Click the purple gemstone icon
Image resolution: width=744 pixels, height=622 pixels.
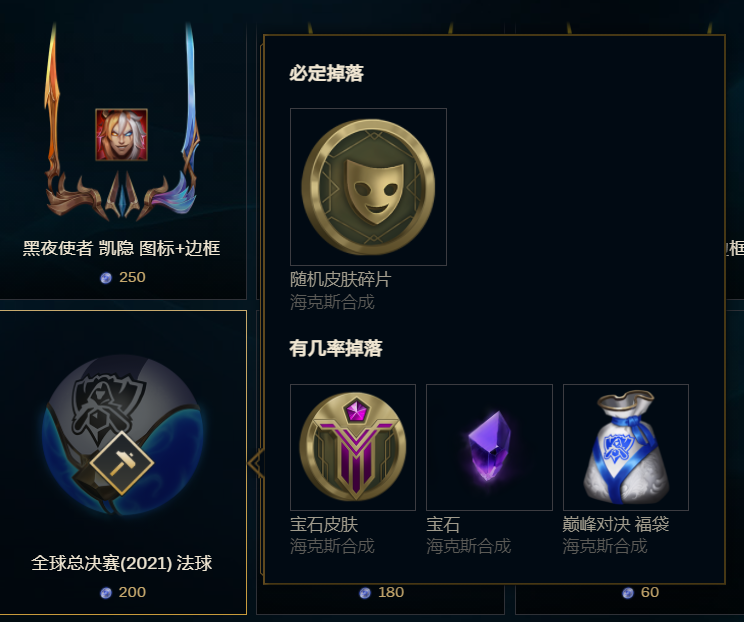pyautogui.click(x=489, y=446)
